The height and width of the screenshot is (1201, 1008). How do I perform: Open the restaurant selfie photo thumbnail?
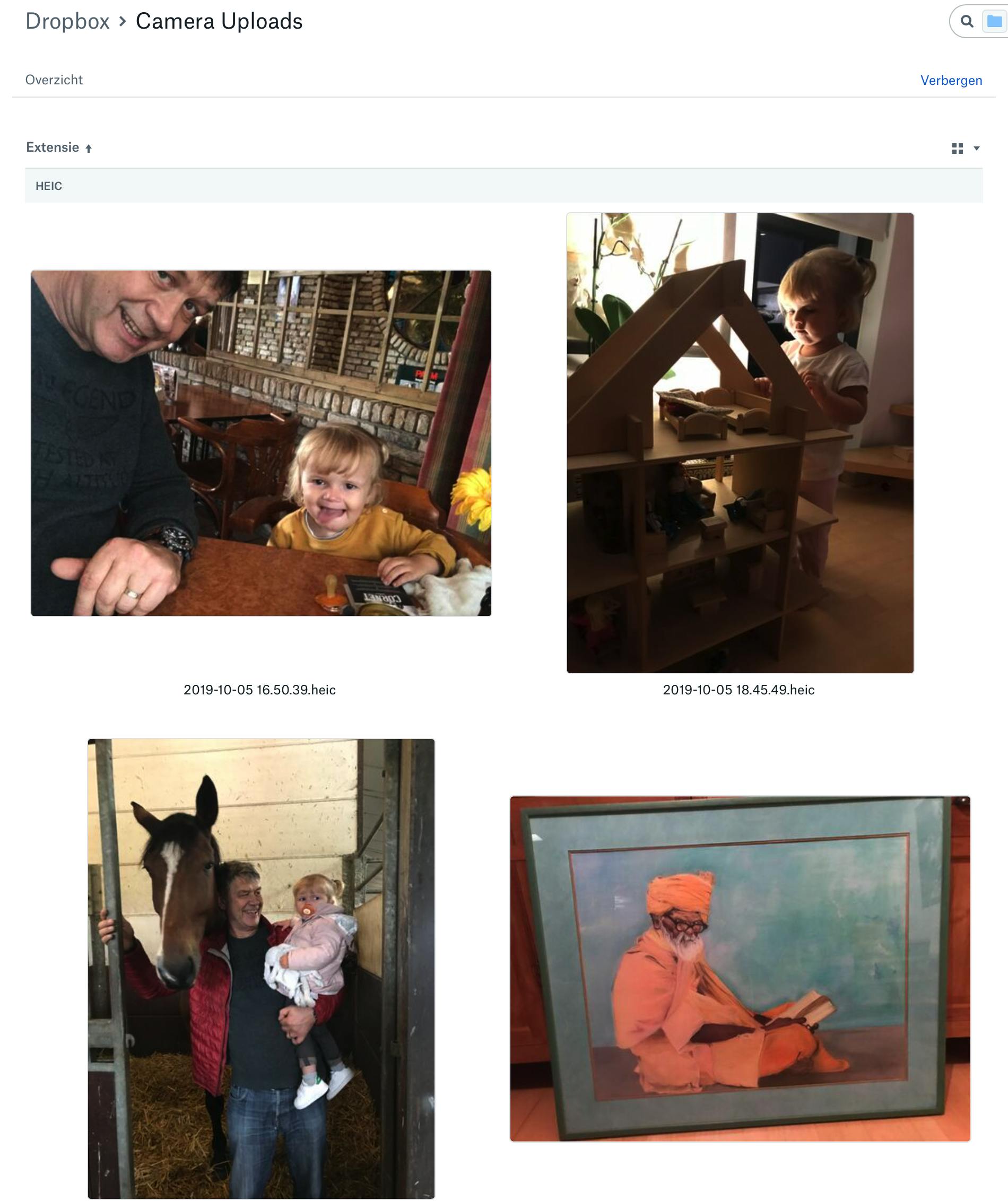click(261, 443)
